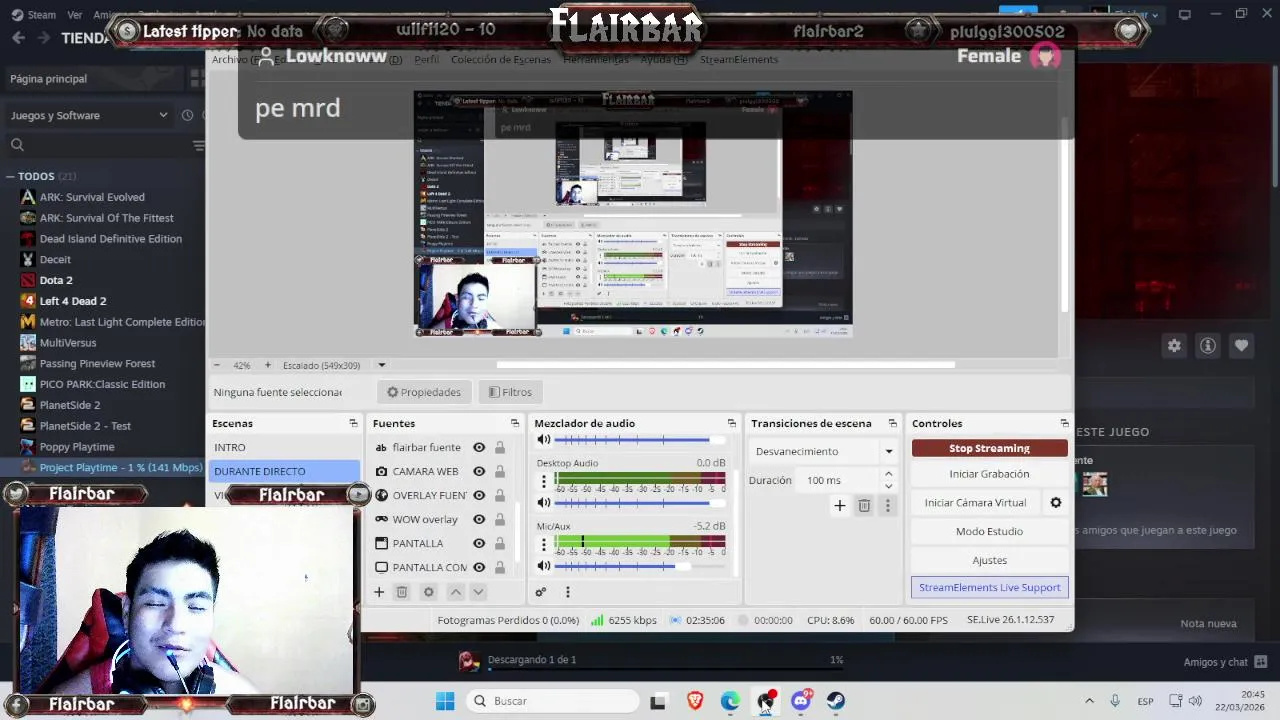This screenshot has height=720, width=1280.
Task: Add game to favorites with heart icon
Action: 1241,346
